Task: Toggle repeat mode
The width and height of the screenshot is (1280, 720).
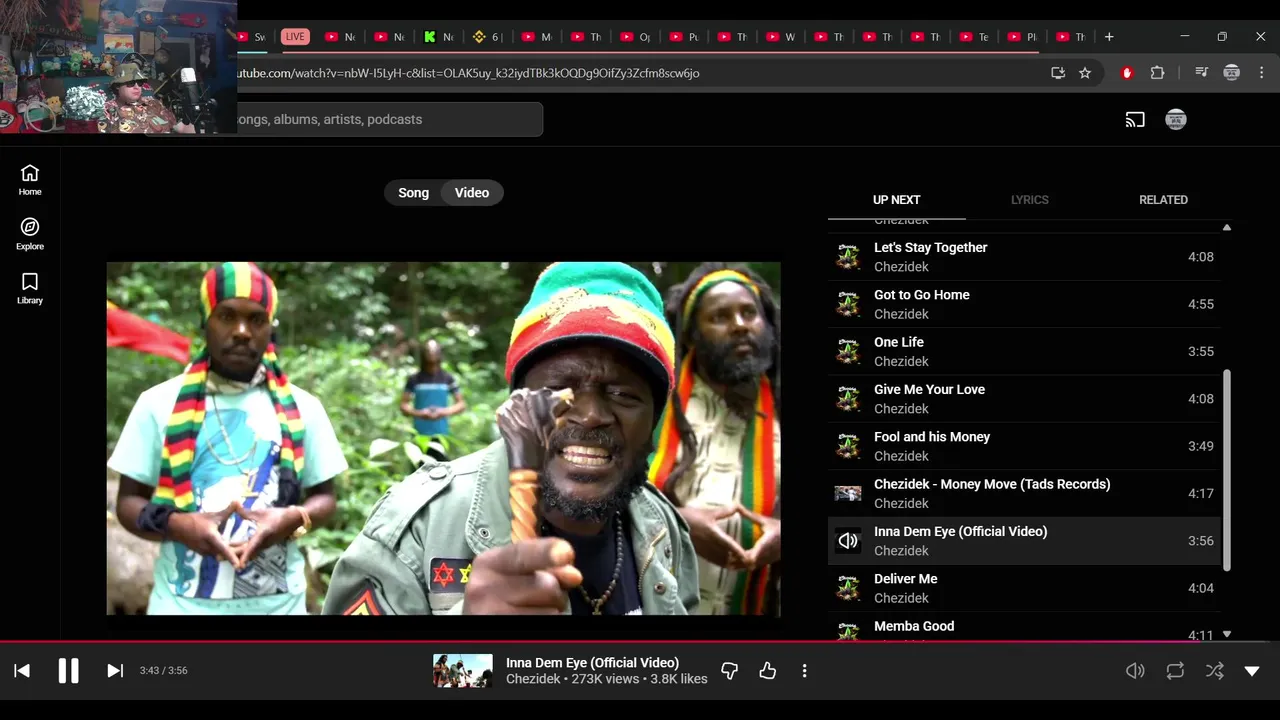Action: (x=1175, y=671)
